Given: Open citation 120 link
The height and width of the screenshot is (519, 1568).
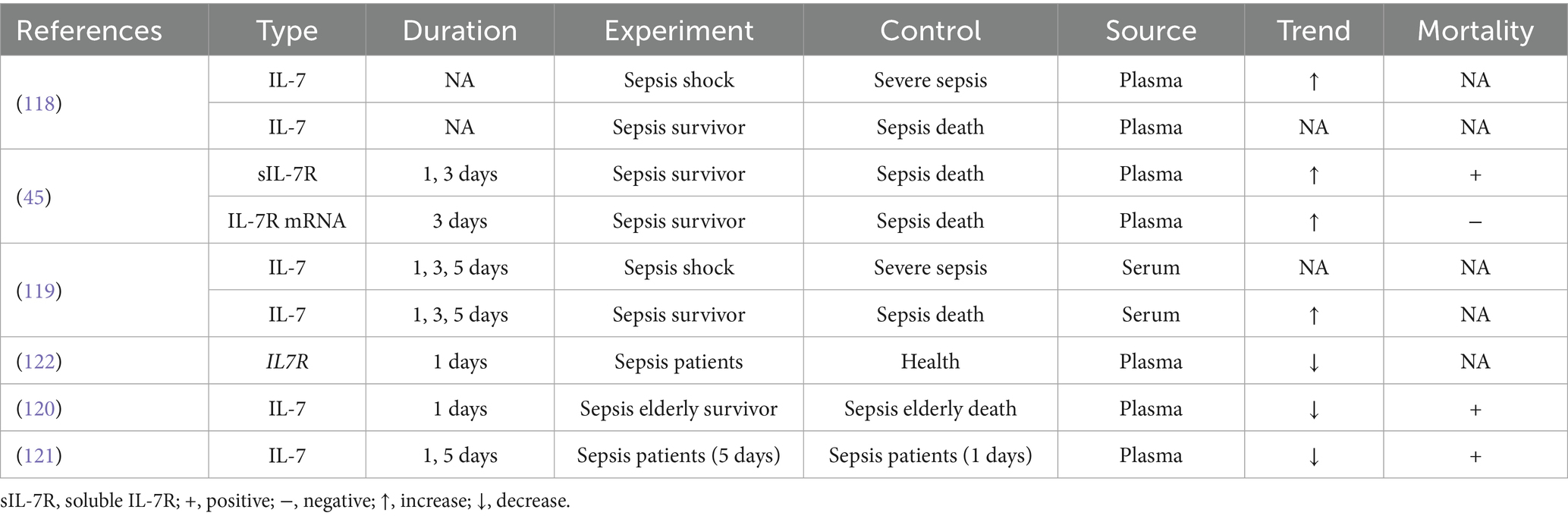Looking at the screenshot, I should coord(39,408).
